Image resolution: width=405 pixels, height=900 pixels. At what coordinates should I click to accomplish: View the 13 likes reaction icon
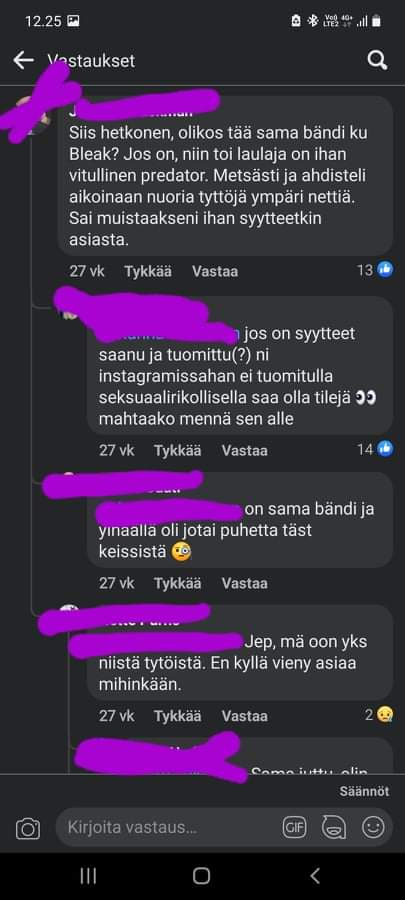click(385, 270)
